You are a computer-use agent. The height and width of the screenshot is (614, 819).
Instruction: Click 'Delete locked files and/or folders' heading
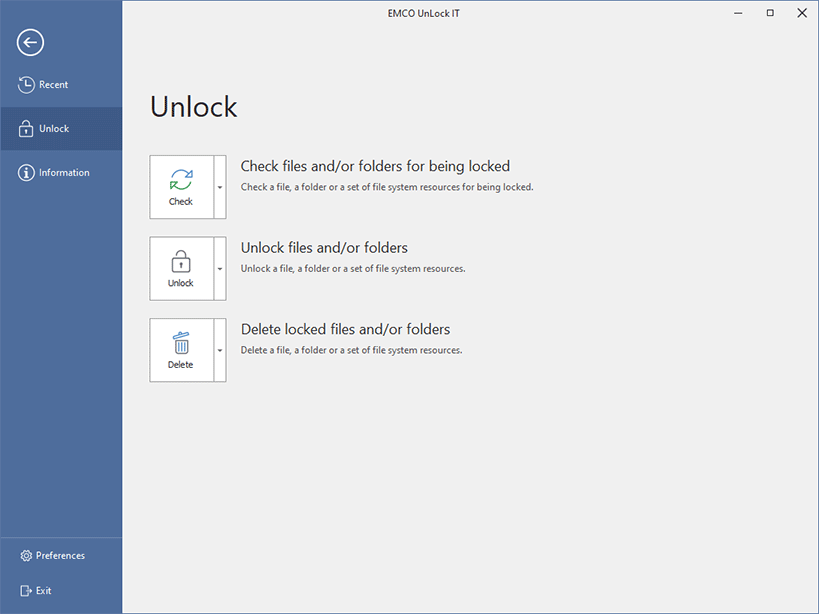pyautogui.click(x=345, y=329)
